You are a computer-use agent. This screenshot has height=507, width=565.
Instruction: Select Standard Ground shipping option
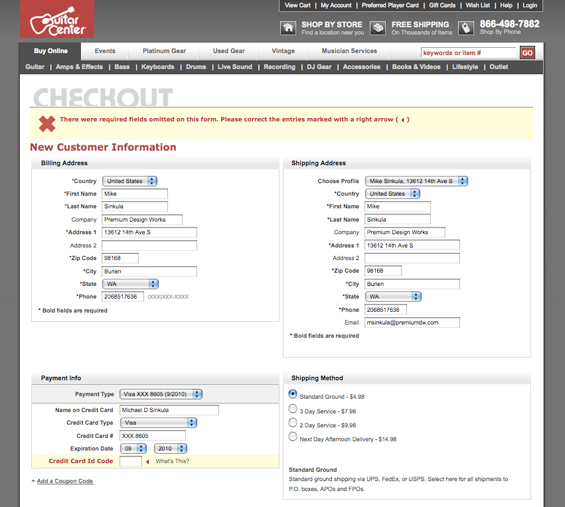tap(293, 394)
